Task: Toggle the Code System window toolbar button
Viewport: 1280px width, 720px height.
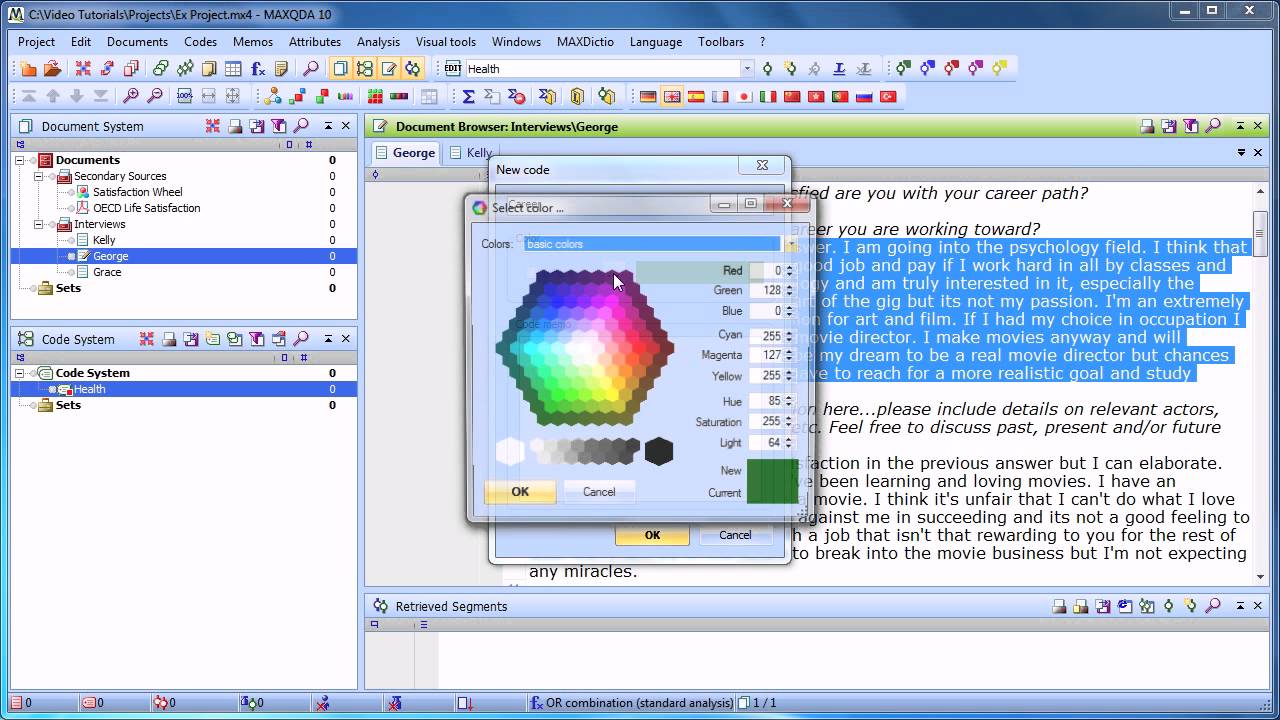Action: [x=364, y=69]
